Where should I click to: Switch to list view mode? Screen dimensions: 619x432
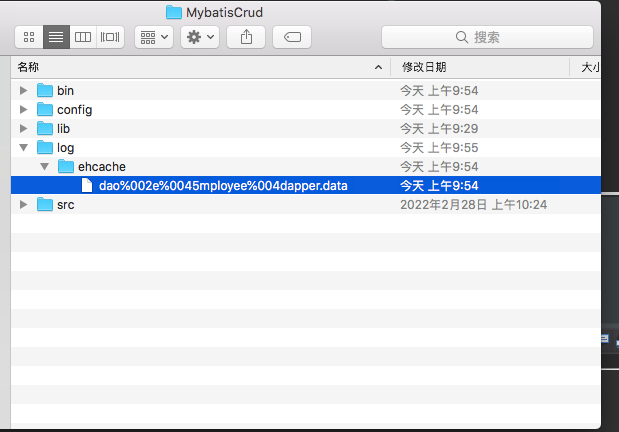click(56, 37)
